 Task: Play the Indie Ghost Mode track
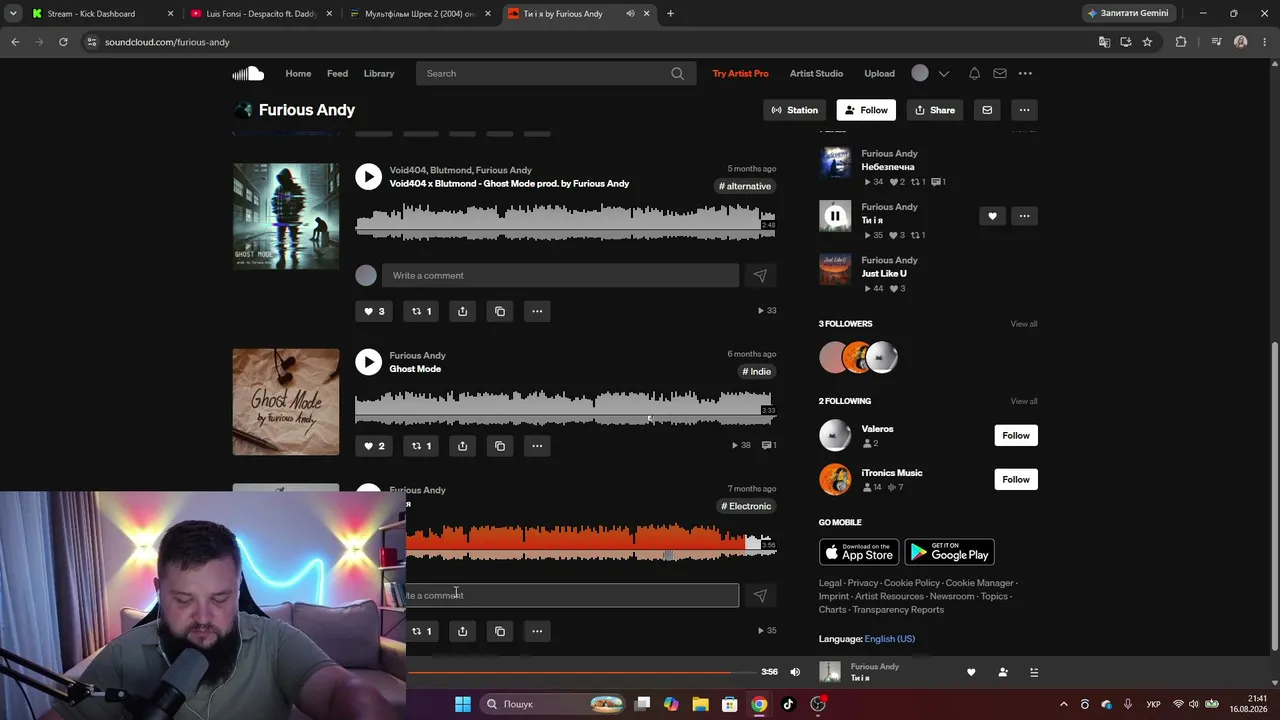368,362
